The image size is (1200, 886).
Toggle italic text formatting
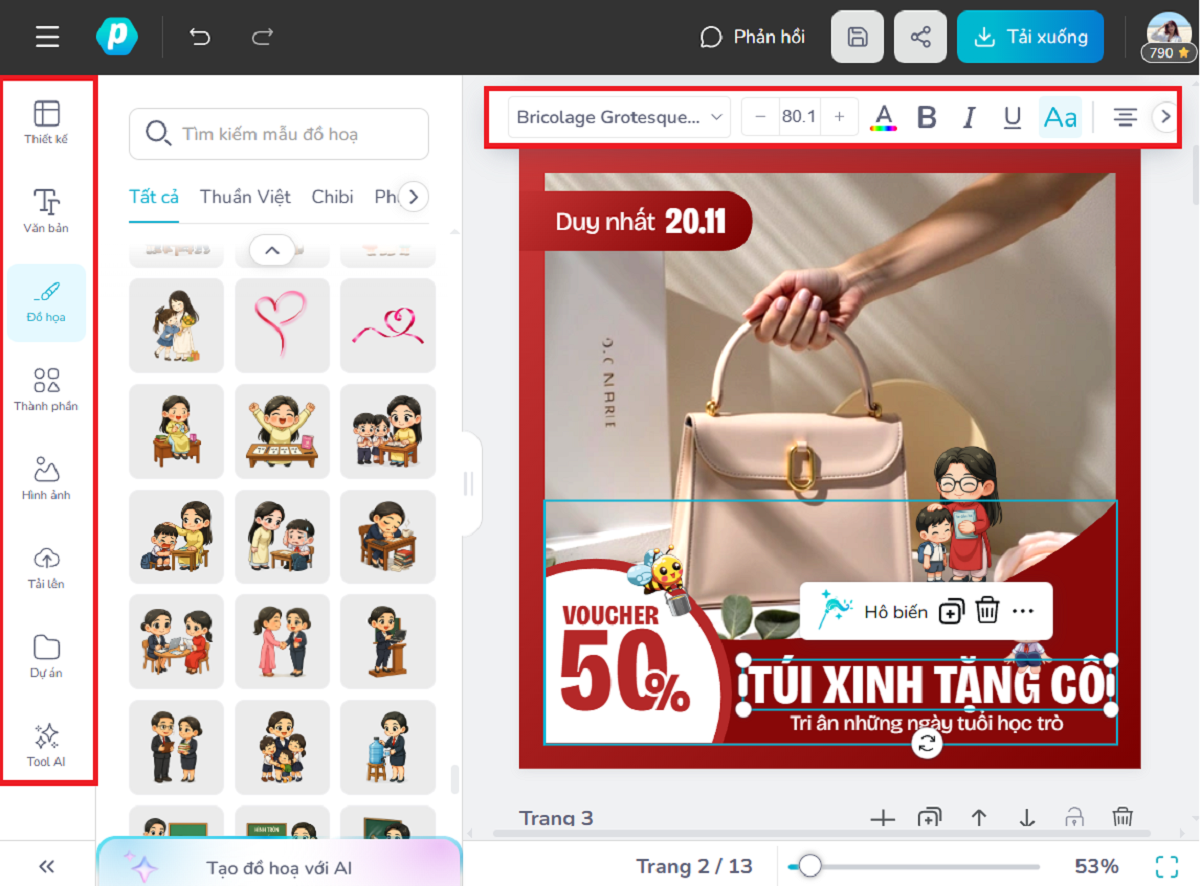968,117
